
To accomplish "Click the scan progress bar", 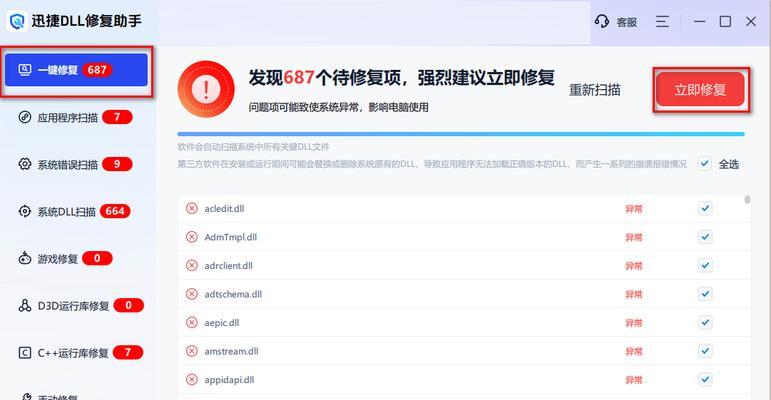I will (461, 134).
